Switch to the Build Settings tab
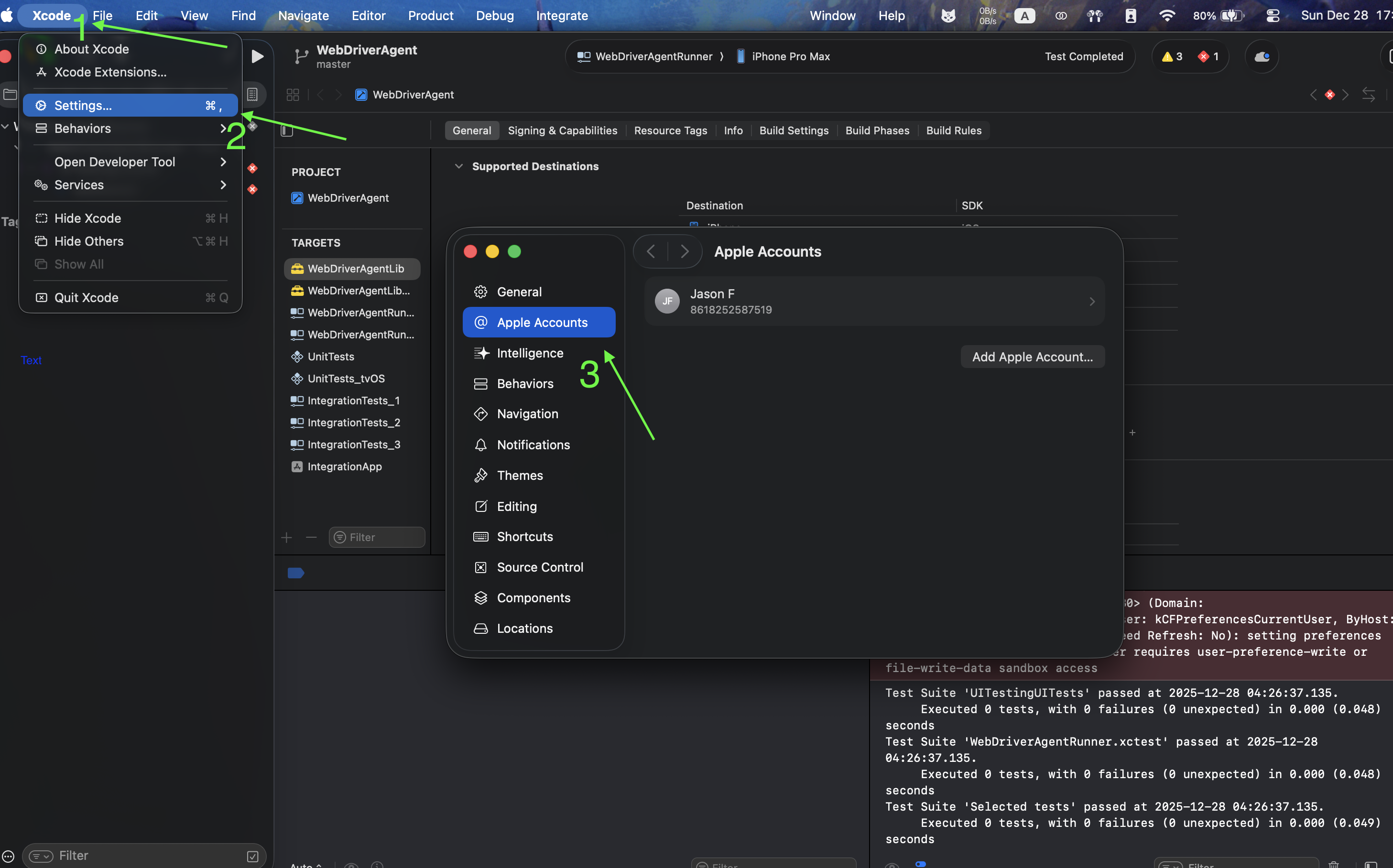This screenshot has width=1393, height=868. [794, 130]
